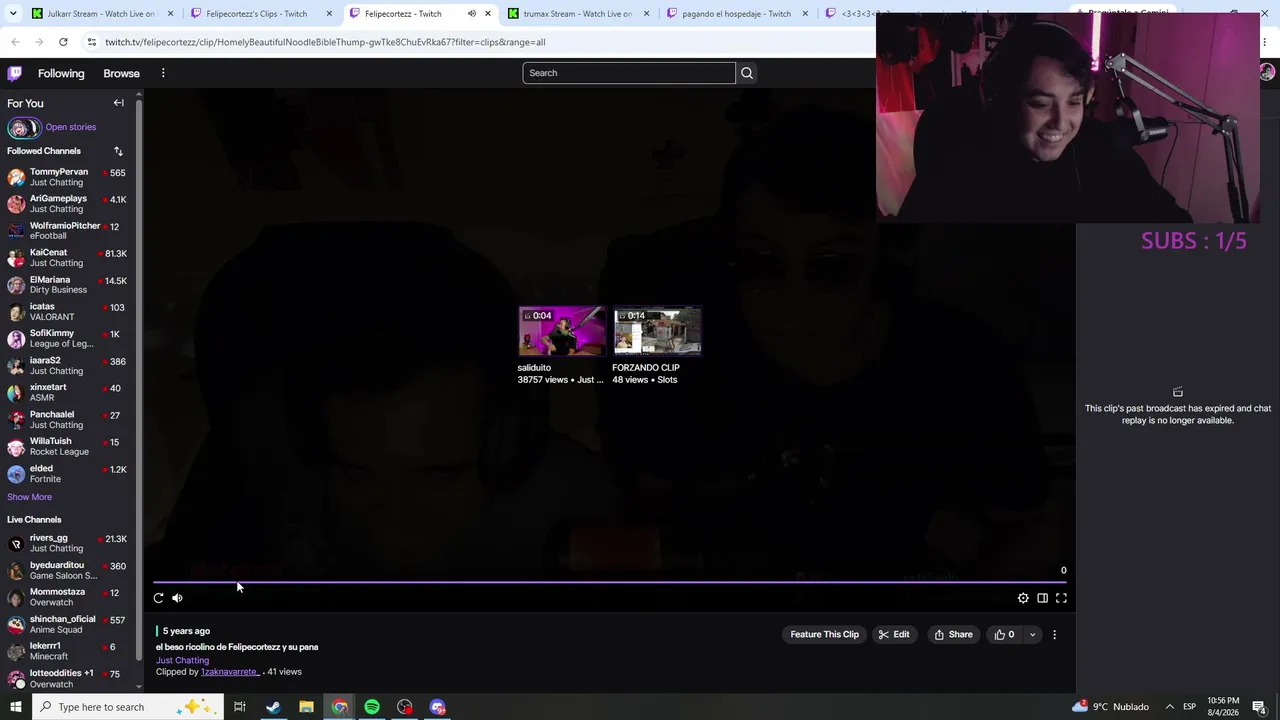Image resolution: width=1280 pixels, height=720 pixels.
Task: Open the Windows notification center
Action: pyautogui.click(x=1259, y=707)
